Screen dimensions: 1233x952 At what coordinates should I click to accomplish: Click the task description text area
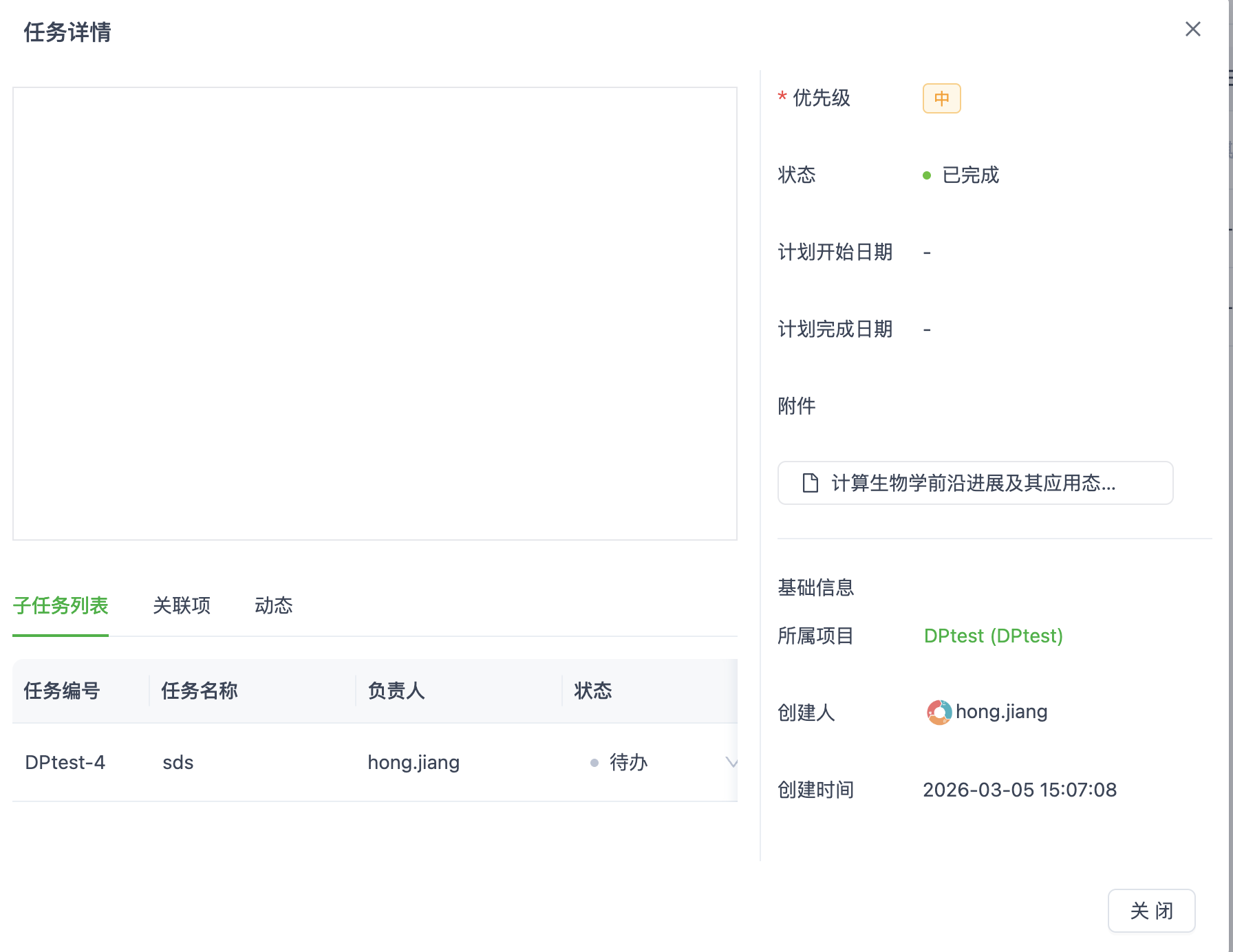tap(374, 313)
